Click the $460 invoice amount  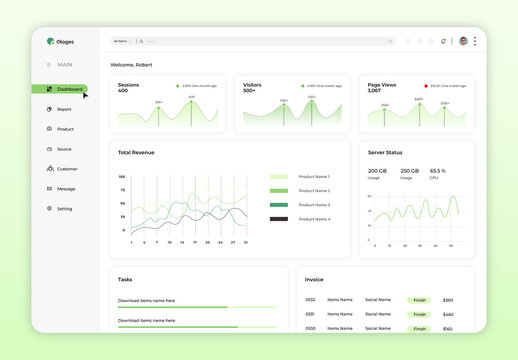(448, 314)
